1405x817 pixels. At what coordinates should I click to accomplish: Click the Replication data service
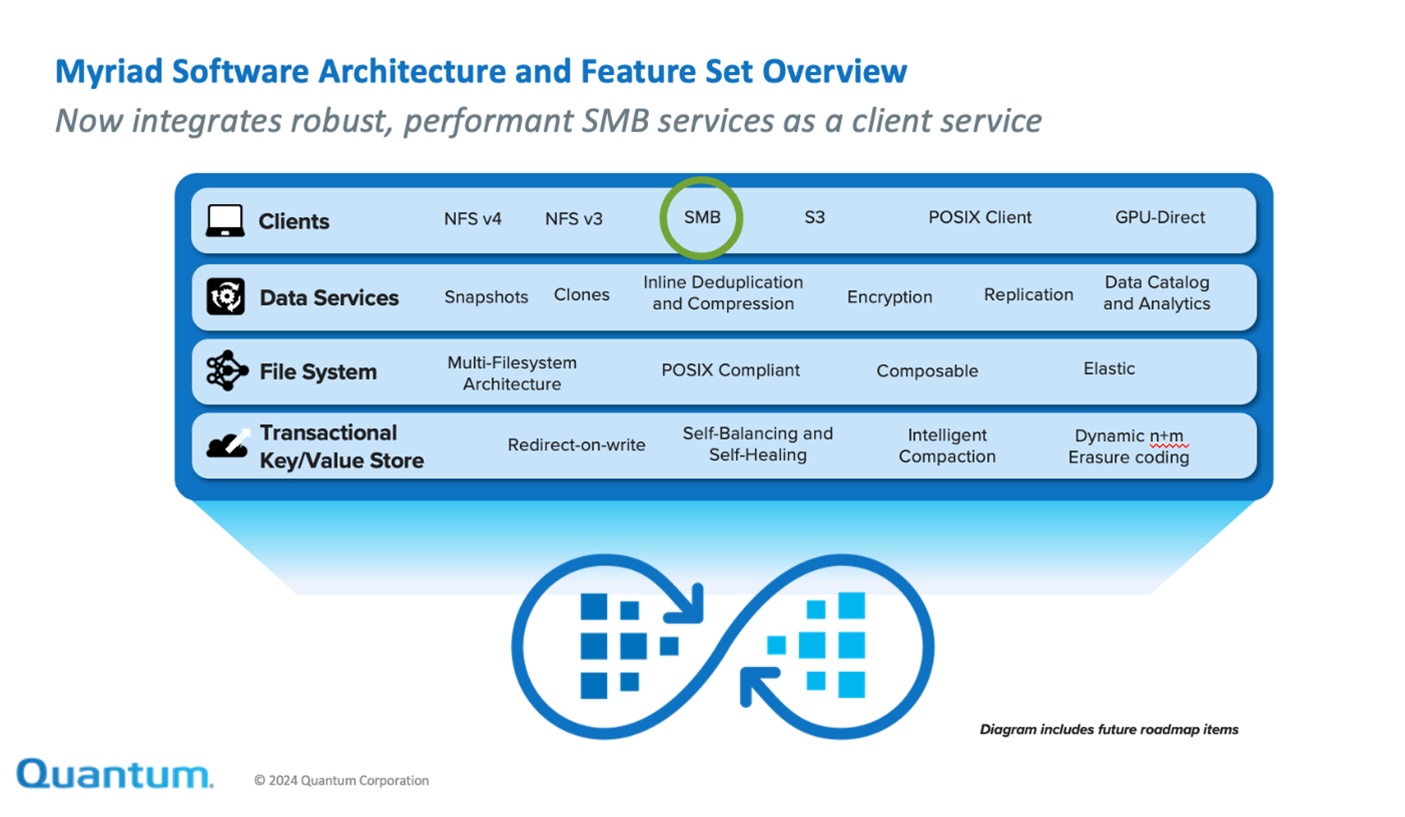tap(1029, 295)
